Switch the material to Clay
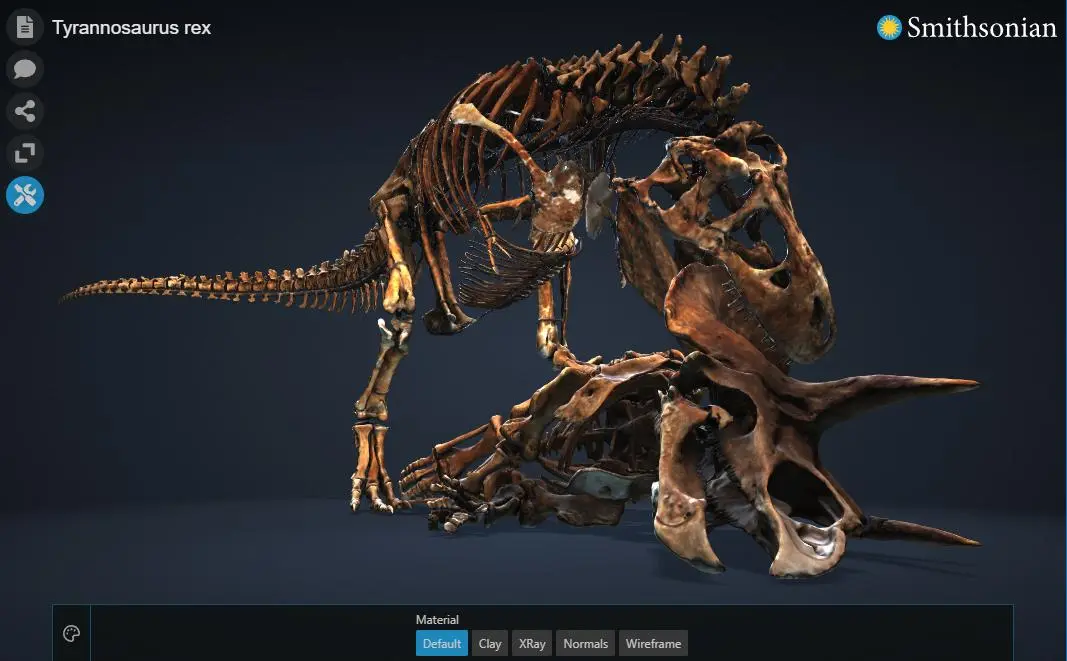This screenshot has width=1067, height=661. tap(490, 643)
